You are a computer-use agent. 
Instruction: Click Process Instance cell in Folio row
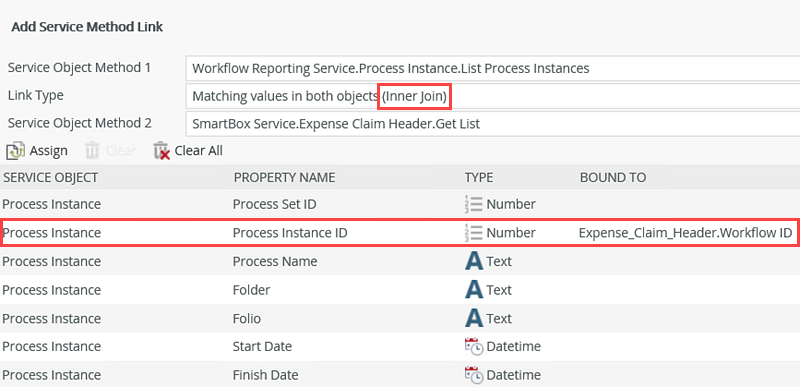point(52,318)
